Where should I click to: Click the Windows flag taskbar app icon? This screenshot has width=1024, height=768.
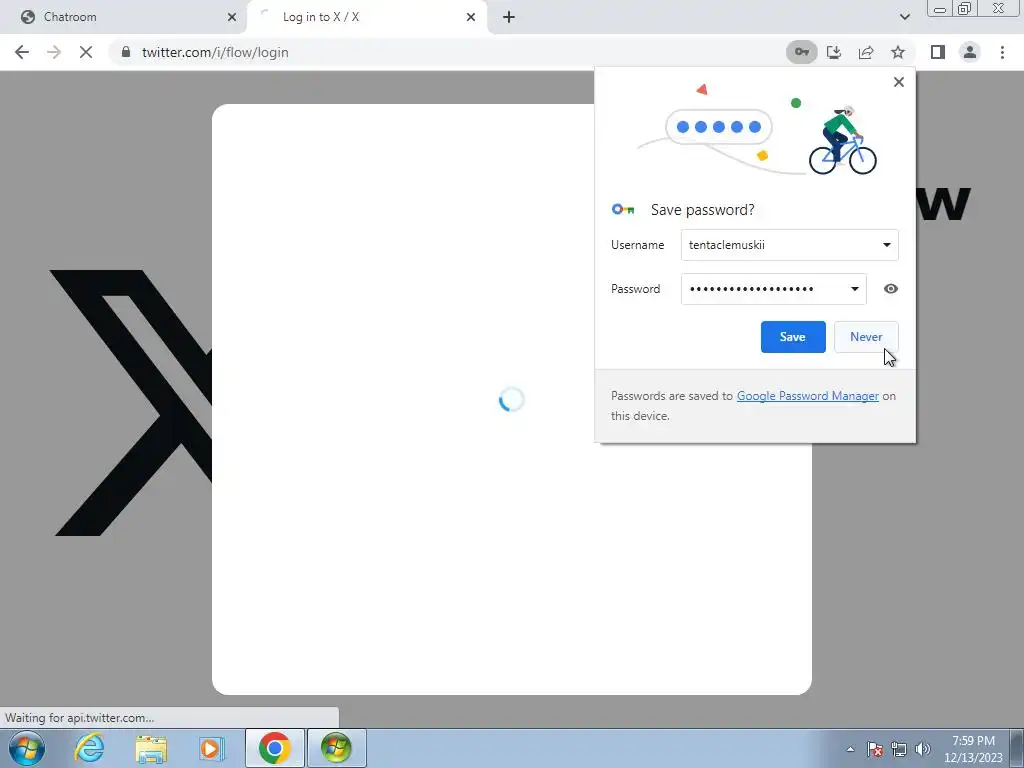coord(336,748)
